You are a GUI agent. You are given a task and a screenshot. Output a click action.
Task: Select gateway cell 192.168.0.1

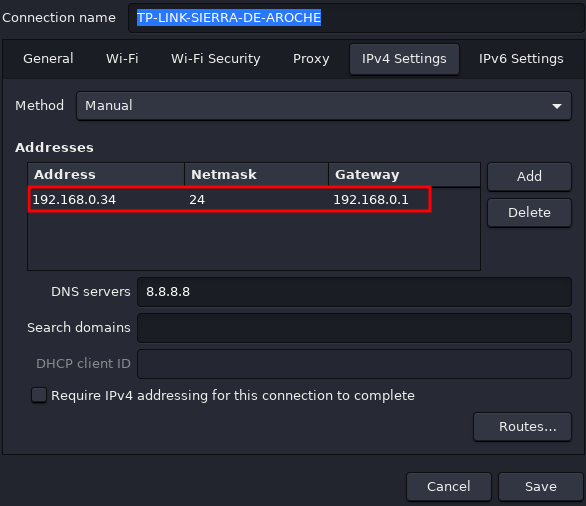click(x=371, y=200)
